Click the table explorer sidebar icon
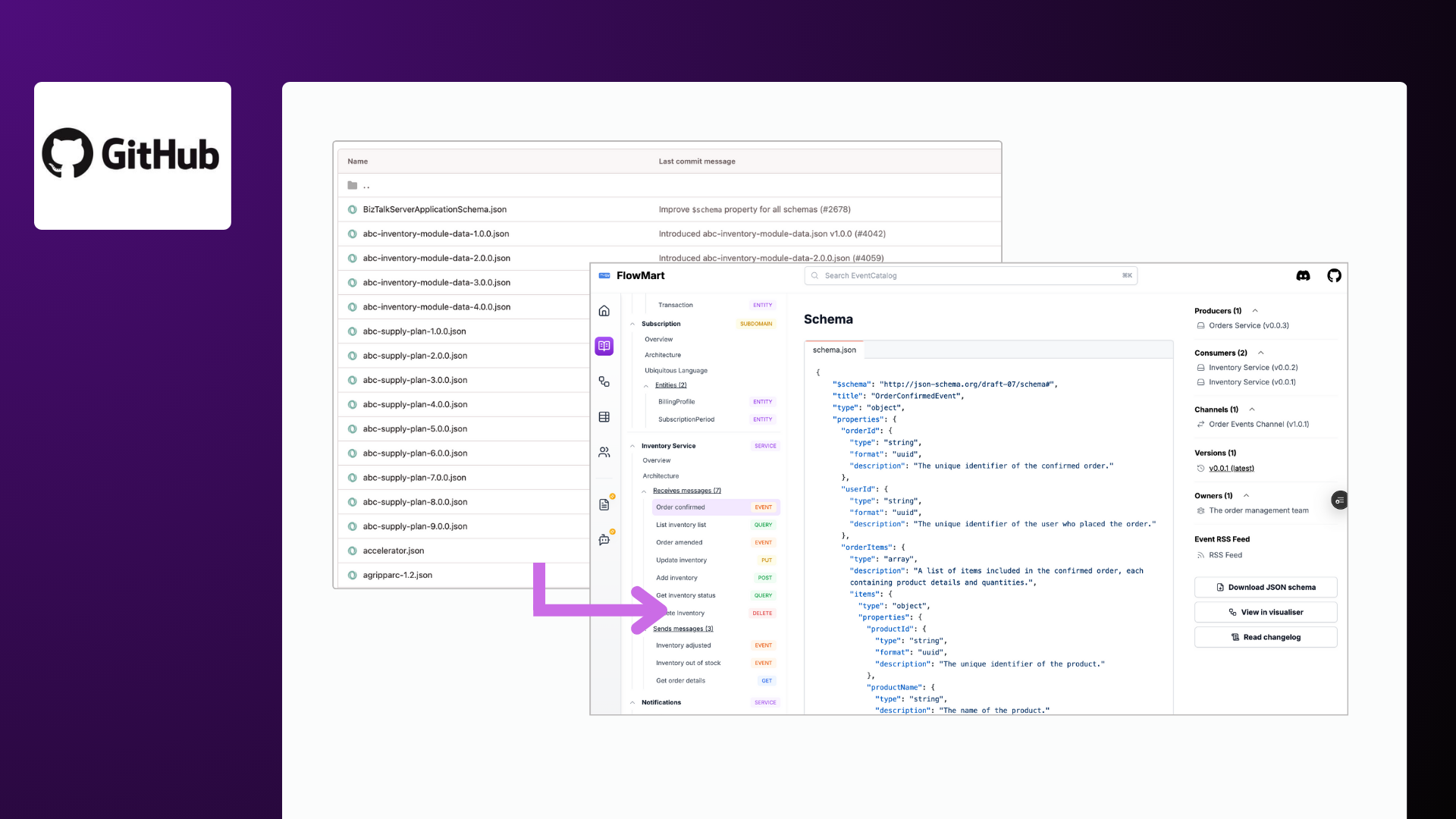 [604, 417]
